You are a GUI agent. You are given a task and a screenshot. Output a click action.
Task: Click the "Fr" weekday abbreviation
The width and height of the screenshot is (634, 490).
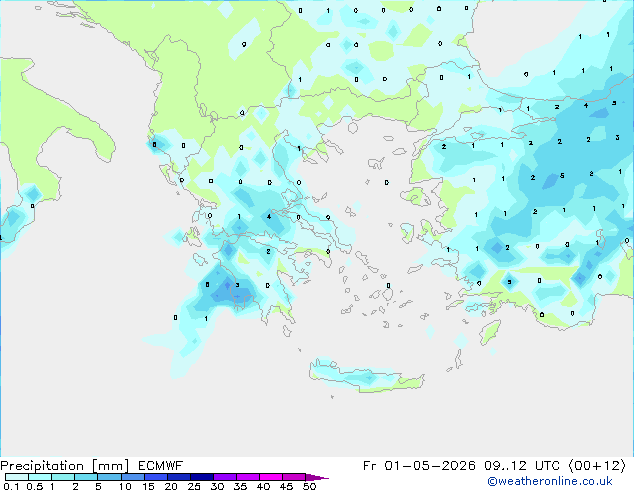(370, 466)
